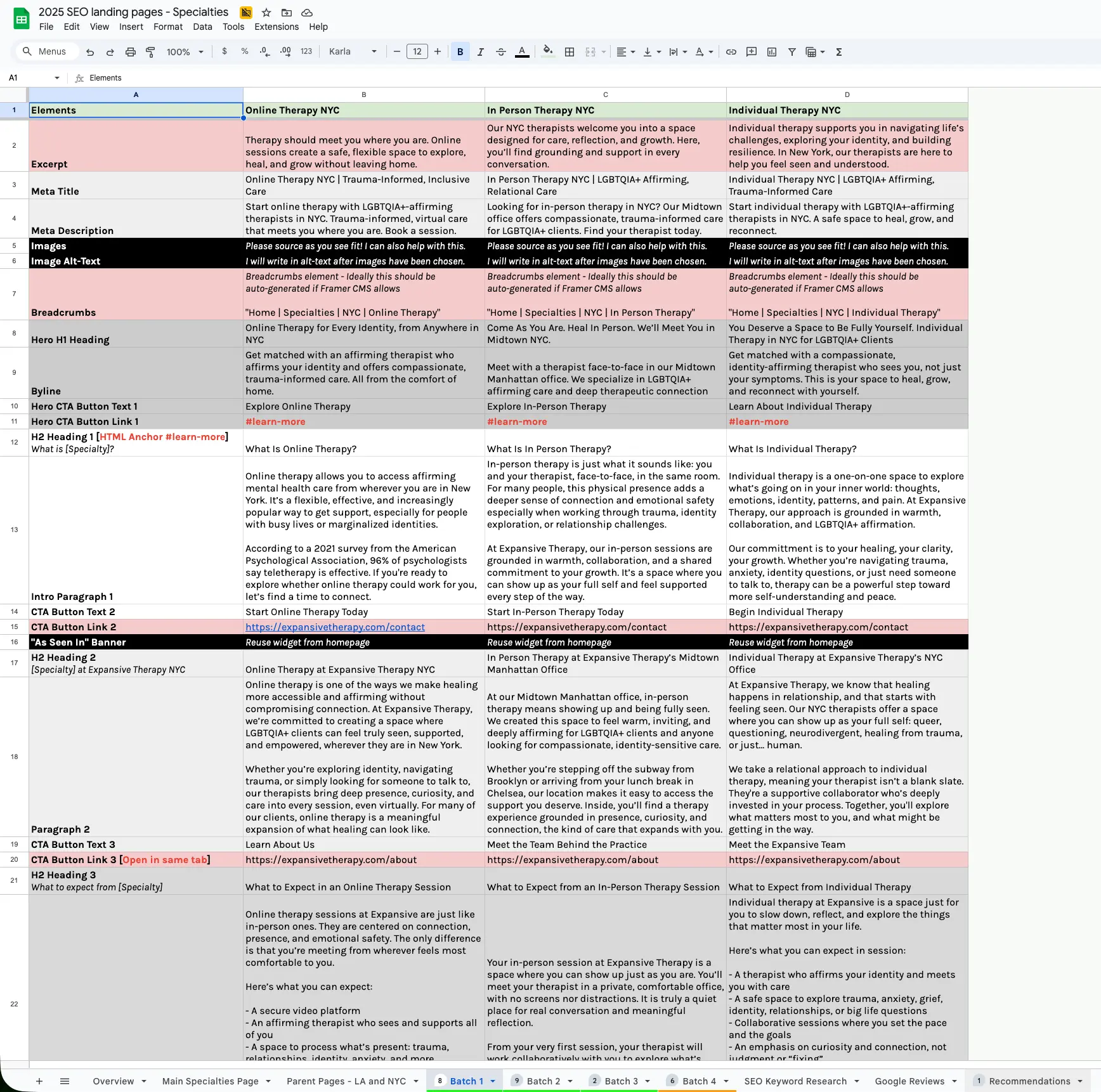Open the expansivetherapy.com/contact hyperlink in column B
This screenshot has width=1101, height=1092.
[x=335, y=627]
